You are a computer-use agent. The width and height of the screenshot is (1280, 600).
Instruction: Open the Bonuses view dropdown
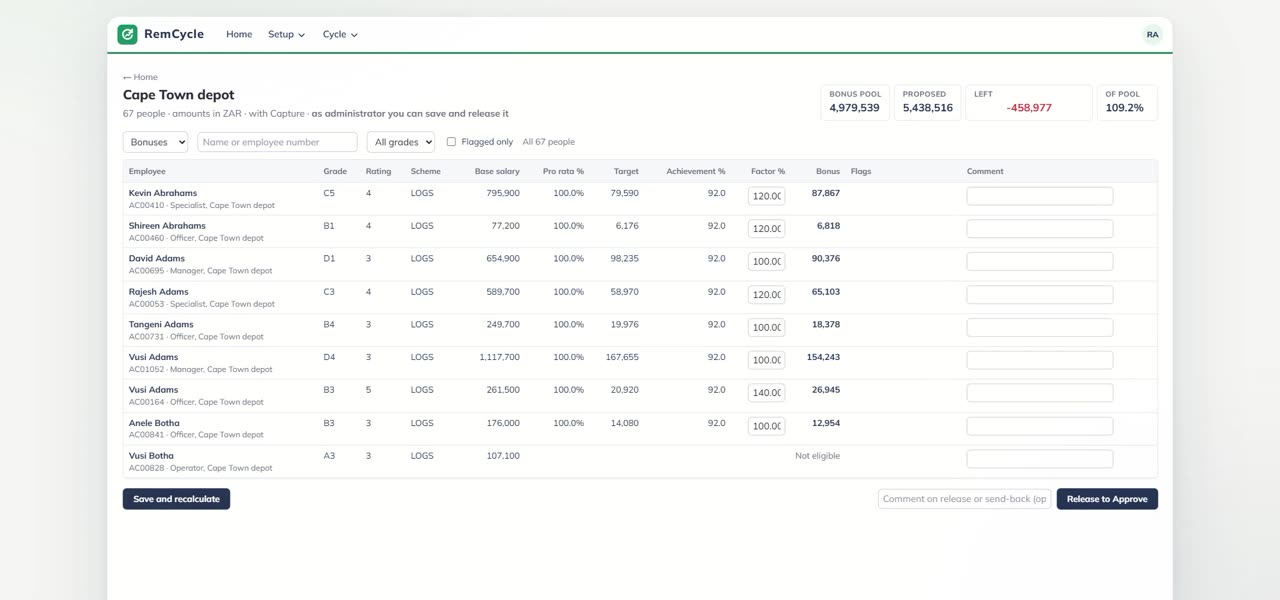pos(155,142)
